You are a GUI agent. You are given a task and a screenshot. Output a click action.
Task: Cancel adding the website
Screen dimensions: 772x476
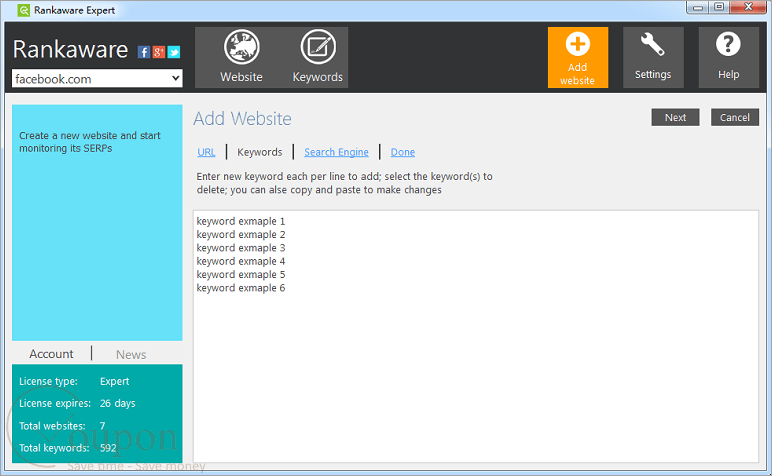coord(735,117)
